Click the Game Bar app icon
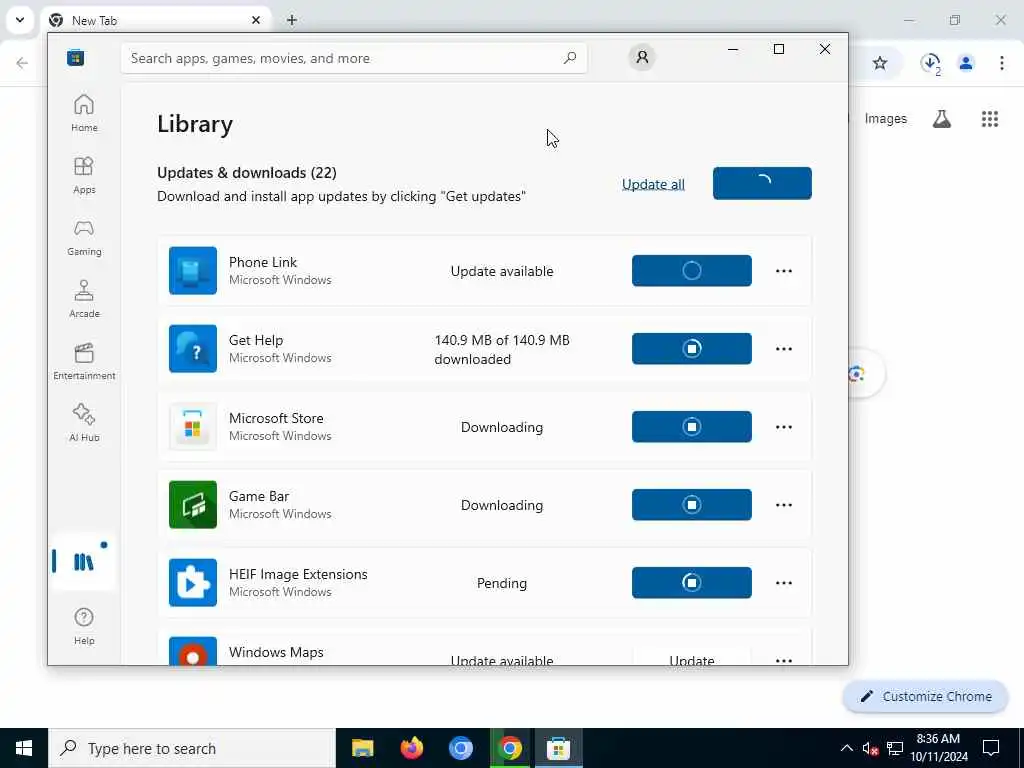The width and height of the screenshot is (1024, 768). [x=193, y=505]
